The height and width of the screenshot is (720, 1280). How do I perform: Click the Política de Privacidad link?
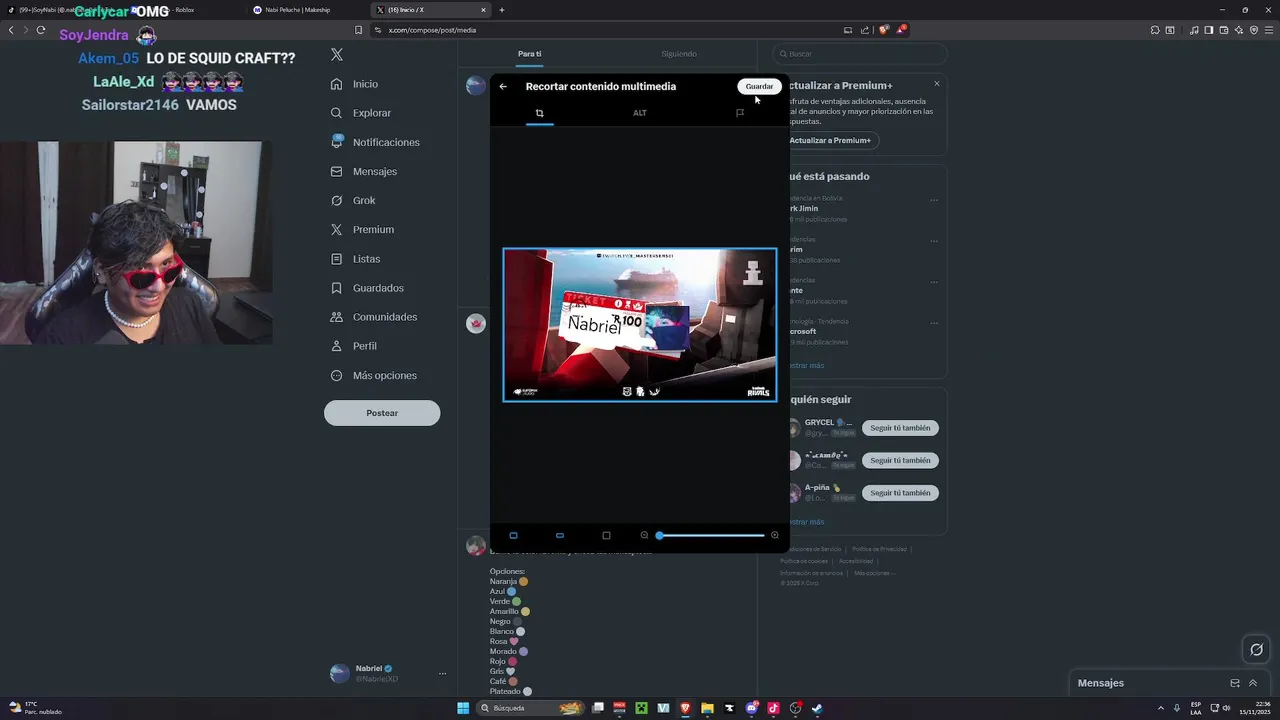(x=879, y=549)
